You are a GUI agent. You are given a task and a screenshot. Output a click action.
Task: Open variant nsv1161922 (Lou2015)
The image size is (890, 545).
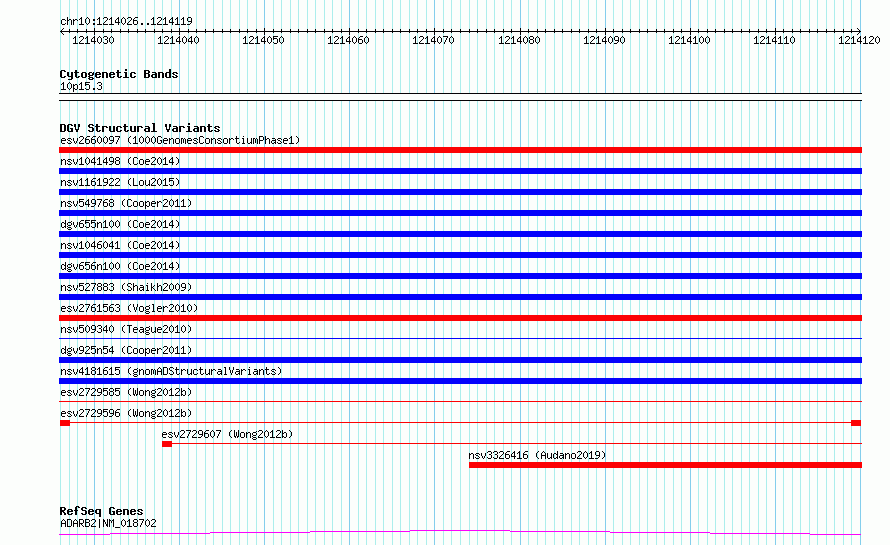click(120, 182)
